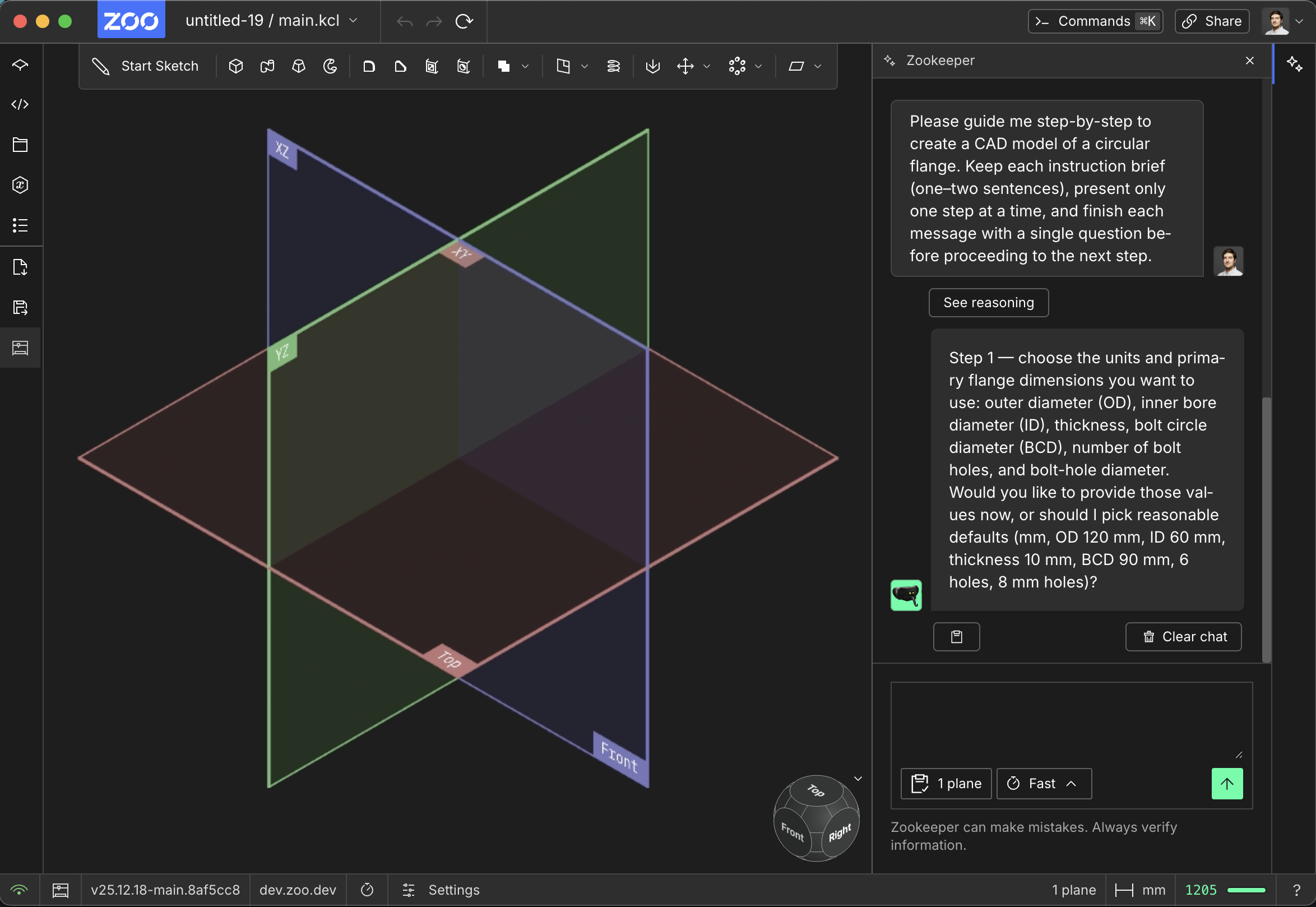Click the refresh icon in title bar
1316x907 pixels.
464,21
